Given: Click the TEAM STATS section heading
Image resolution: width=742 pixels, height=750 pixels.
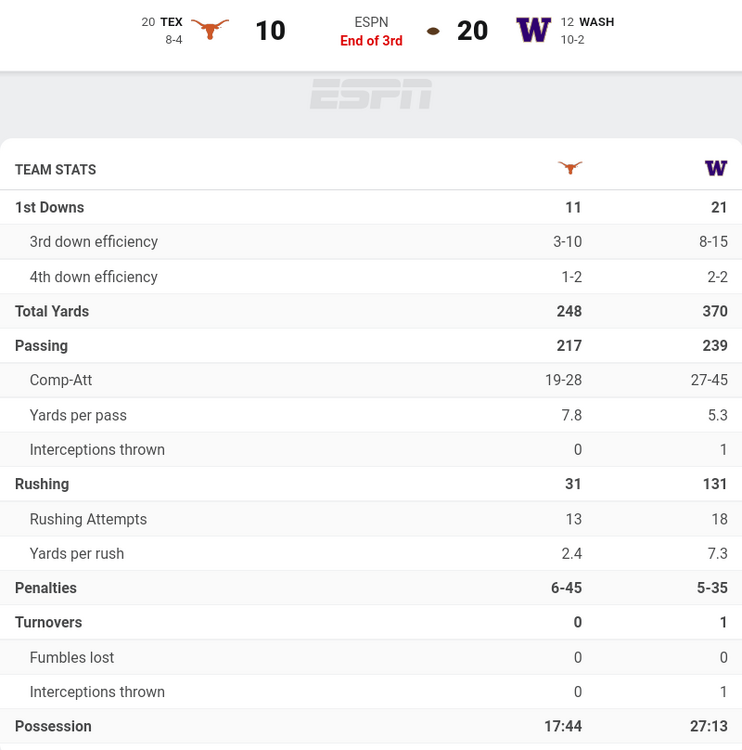Looking at the screenshot, I should [56, 170].
